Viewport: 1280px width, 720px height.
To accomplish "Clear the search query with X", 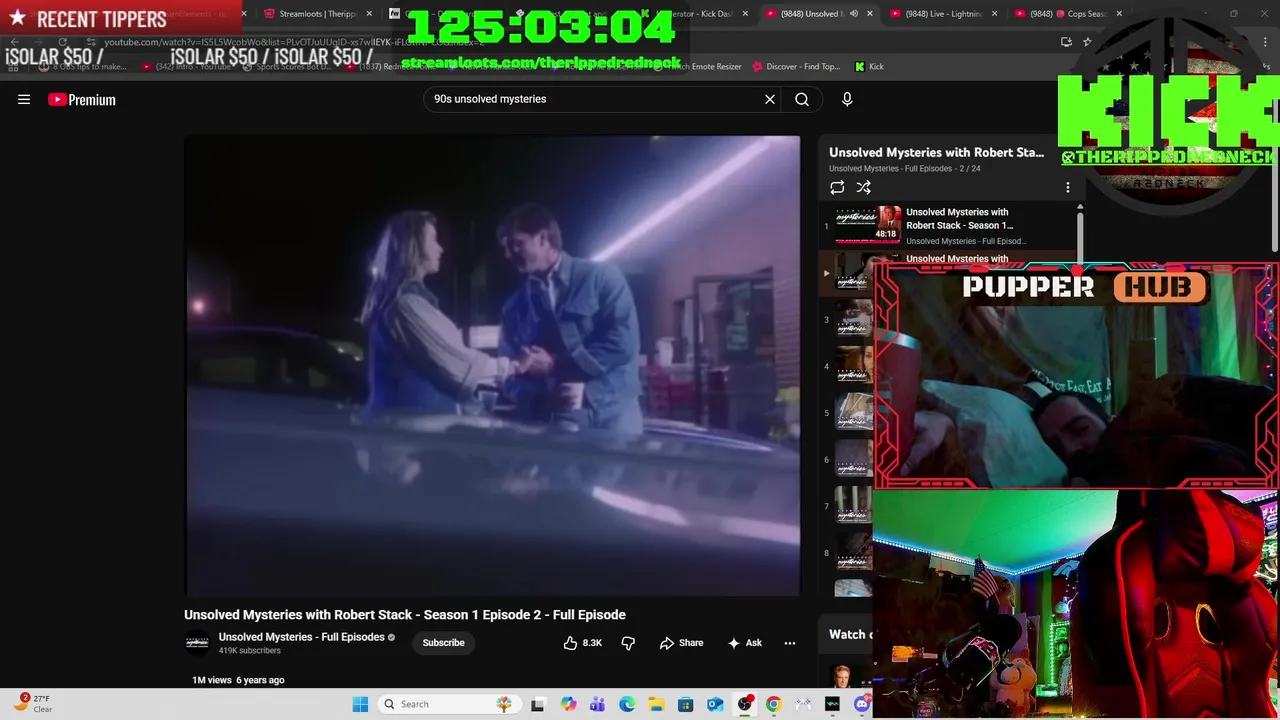I will coord(770,99).
